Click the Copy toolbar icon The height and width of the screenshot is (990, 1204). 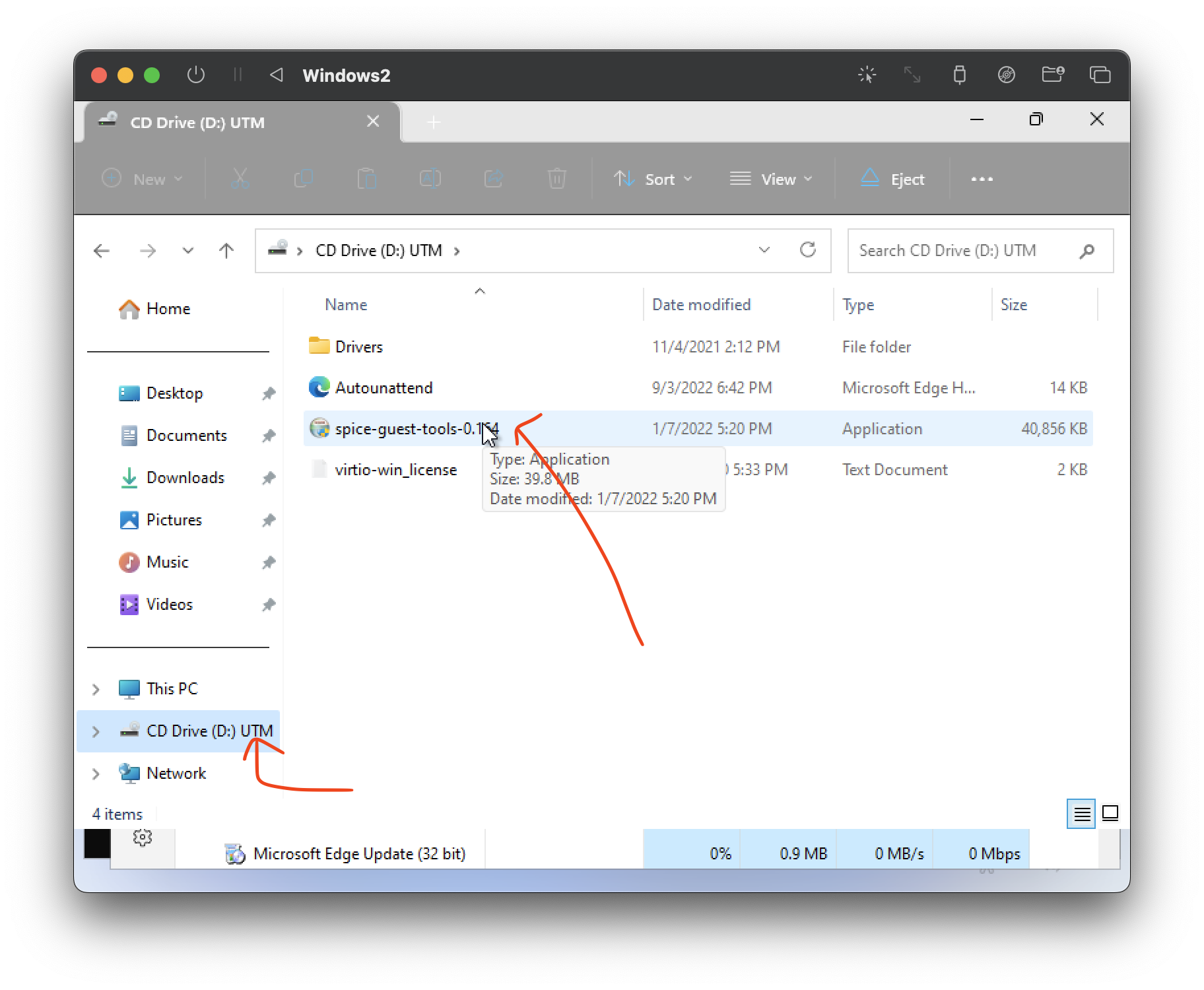[x=303, y=179]
